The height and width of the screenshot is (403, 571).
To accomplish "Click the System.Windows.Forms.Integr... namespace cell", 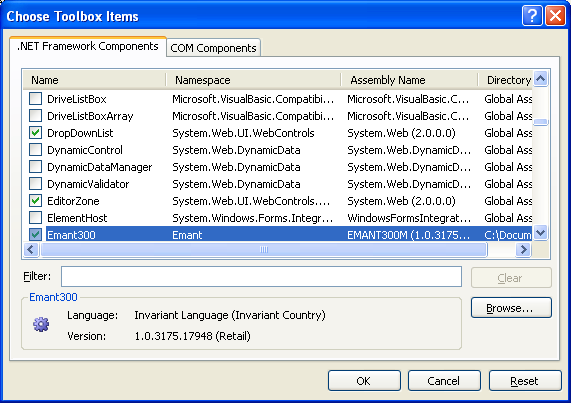I will coord(253,218).
